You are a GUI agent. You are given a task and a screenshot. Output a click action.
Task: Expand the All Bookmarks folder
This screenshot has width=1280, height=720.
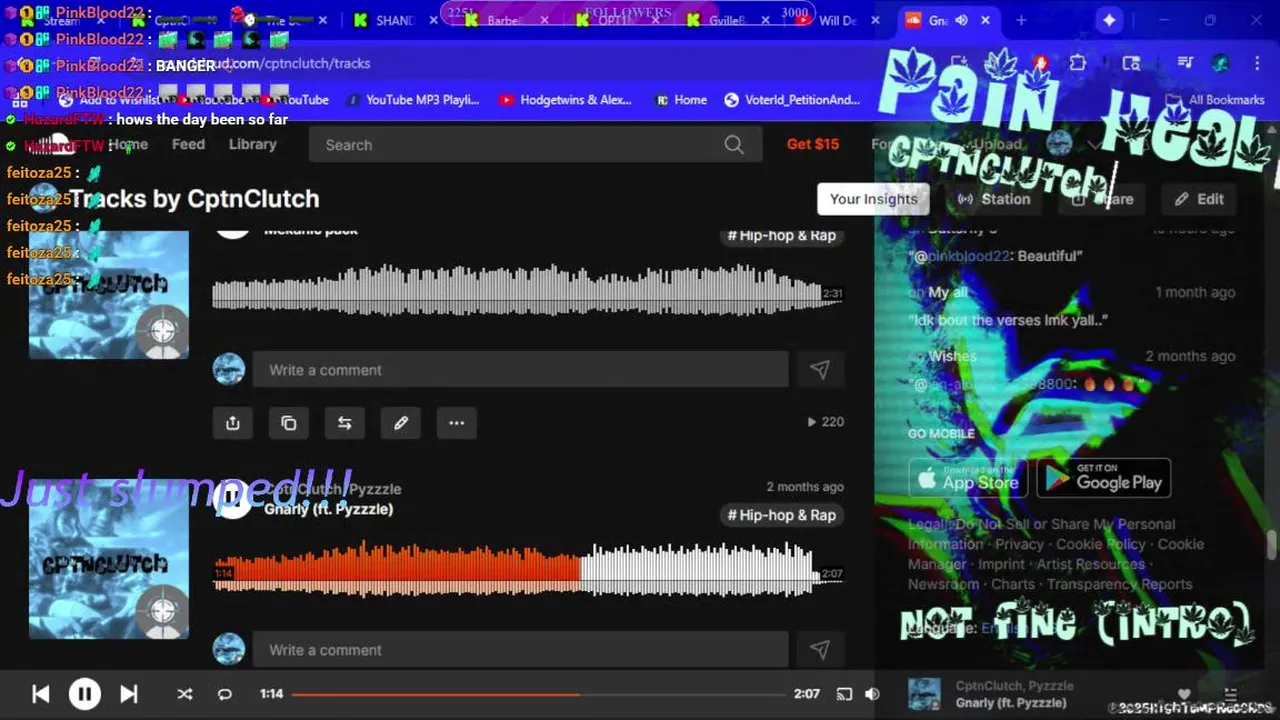1216,100
